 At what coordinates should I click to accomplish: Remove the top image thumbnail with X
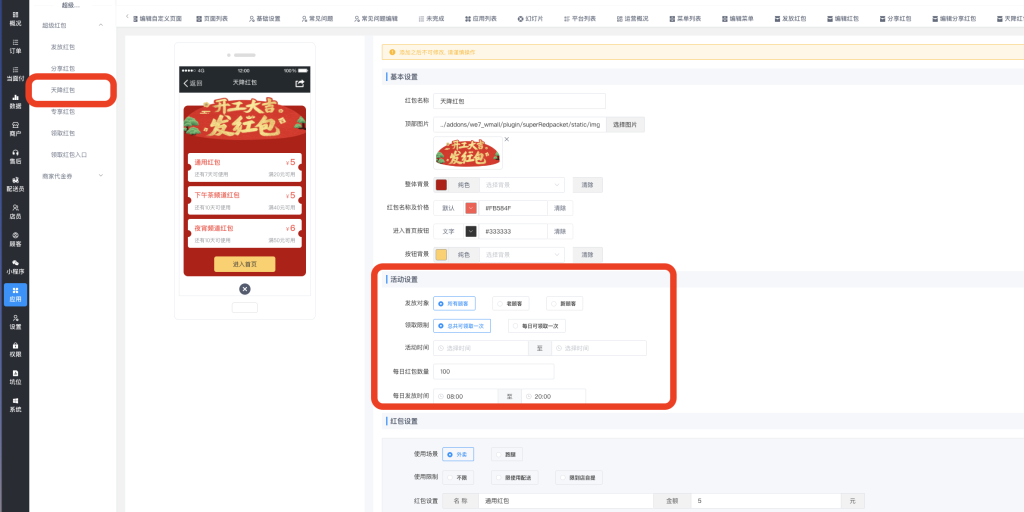point(506,139)
